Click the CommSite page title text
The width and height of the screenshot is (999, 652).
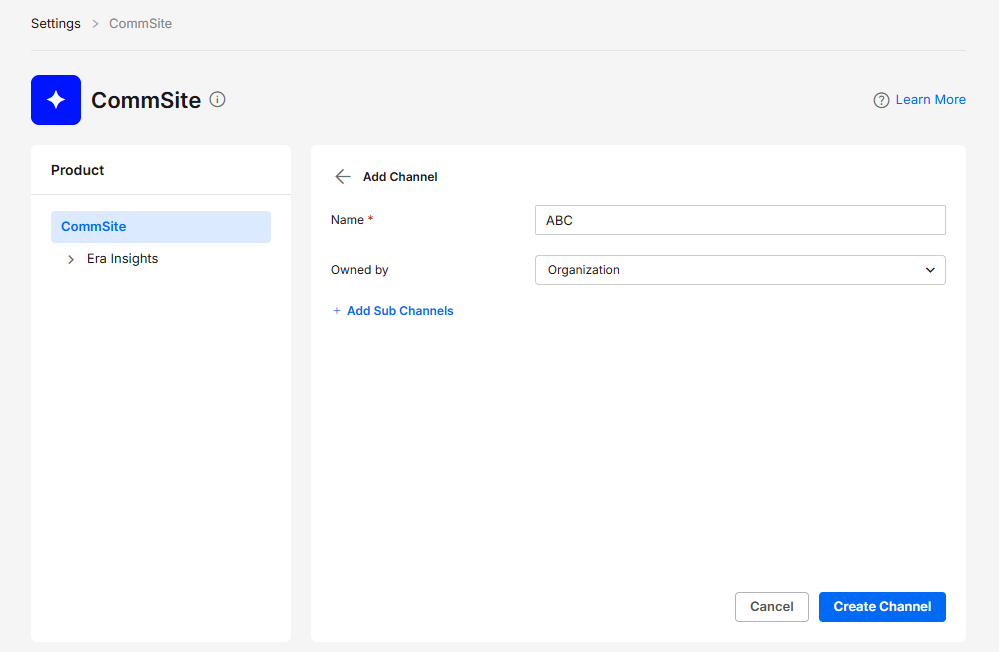point(146,100)
